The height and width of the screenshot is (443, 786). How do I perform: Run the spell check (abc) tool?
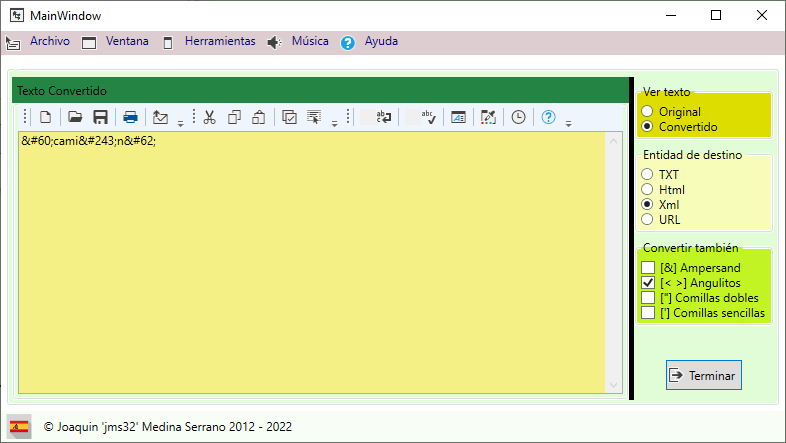[427, 117]
